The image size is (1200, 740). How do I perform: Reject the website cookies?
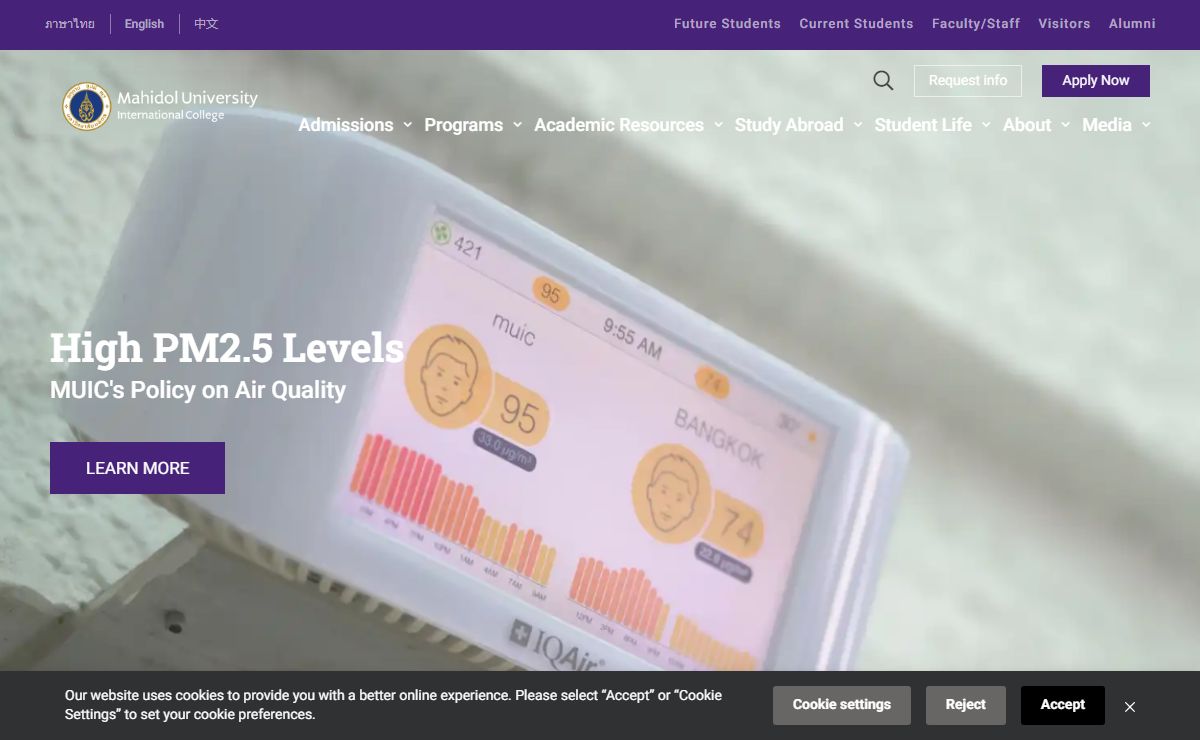point(966,705)
